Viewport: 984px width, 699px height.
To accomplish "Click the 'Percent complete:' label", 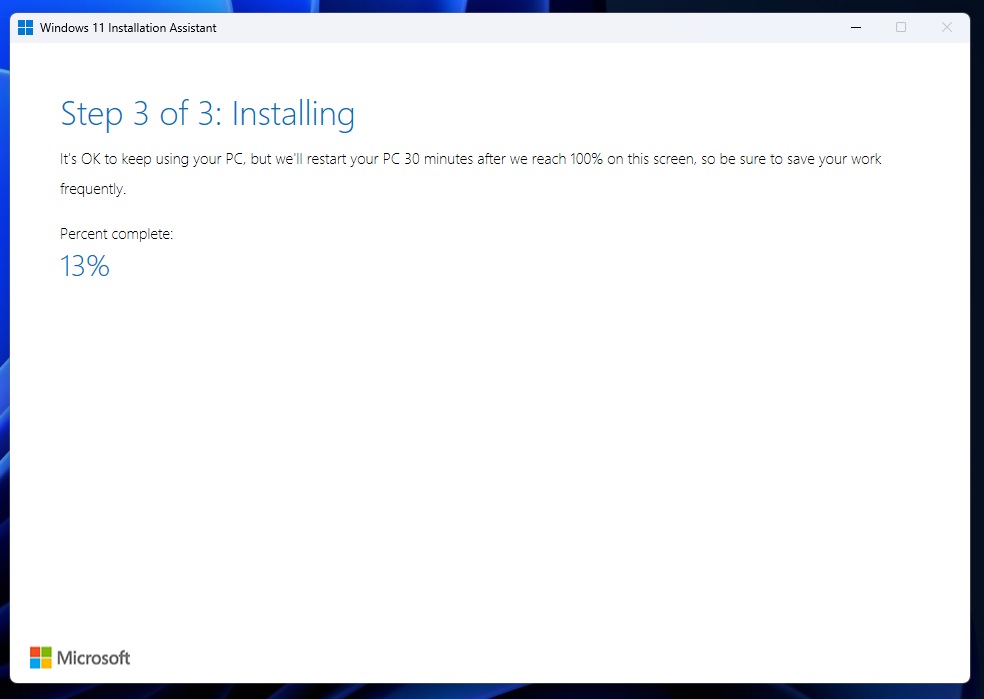I will click(116, 233).
